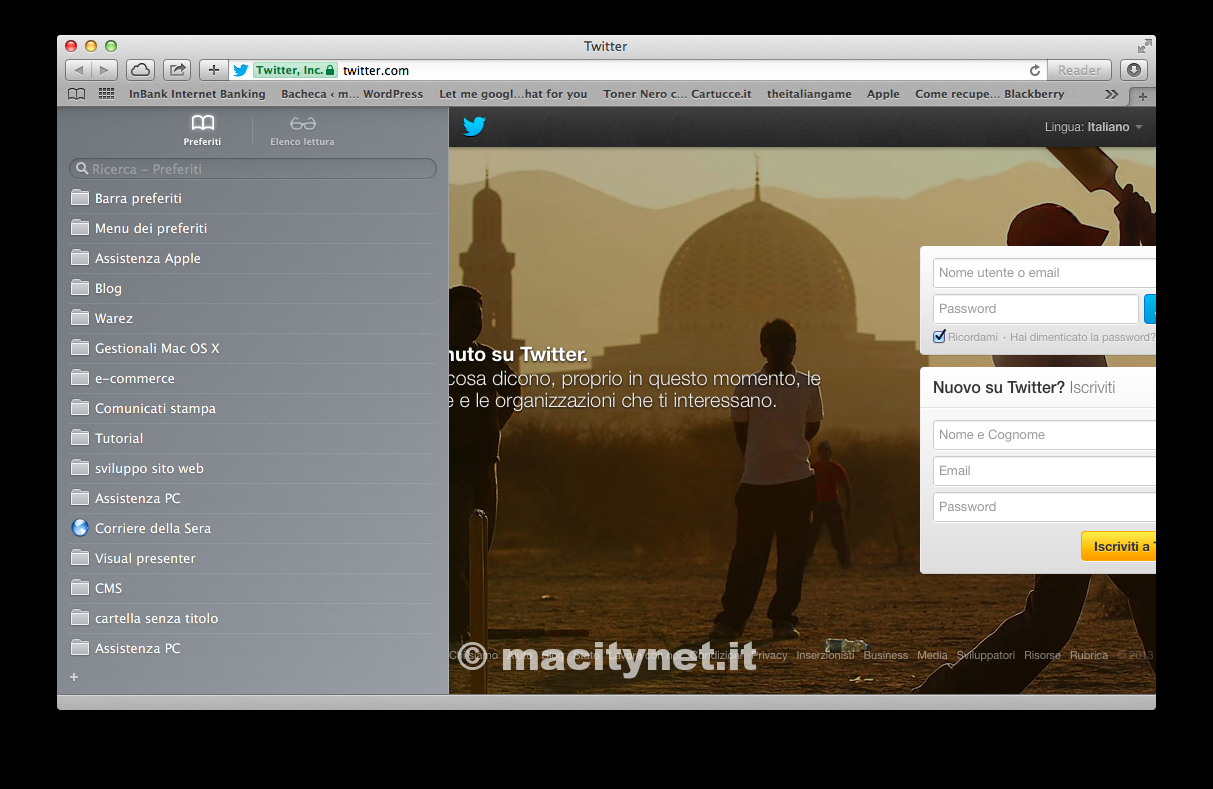Open Bacheca WordPress bookmark
This screenshot has height=789, width=1213.
coord(352,94)
